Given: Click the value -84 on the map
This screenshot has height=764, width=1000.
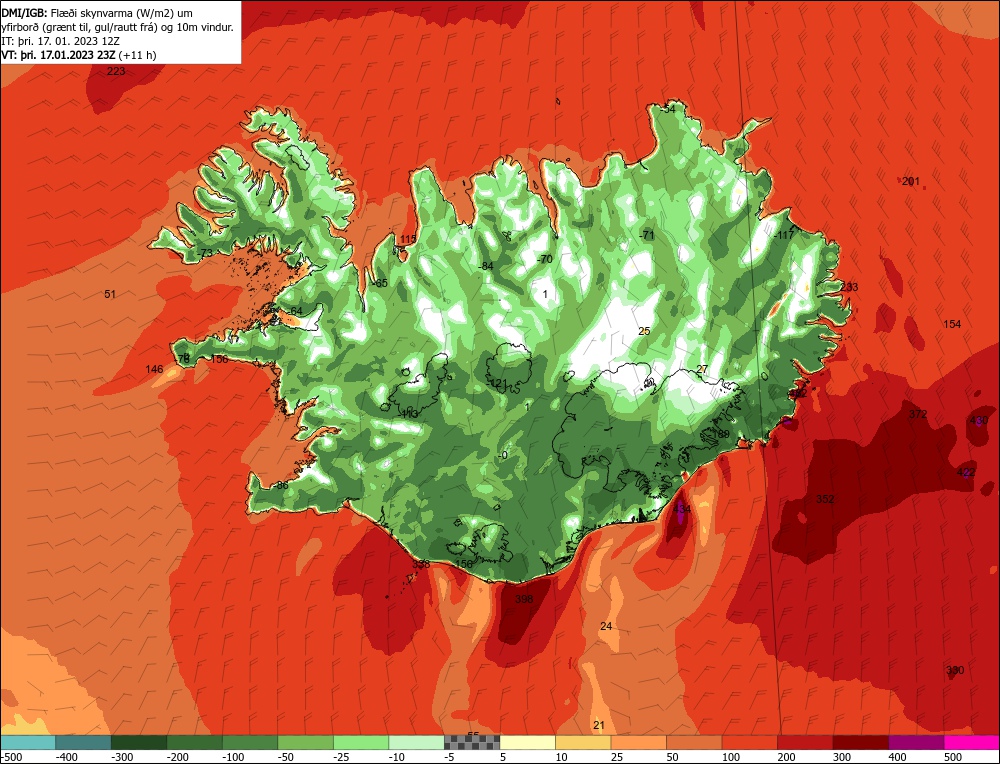Looking at the screenshot, I should (x=485, y=265).
